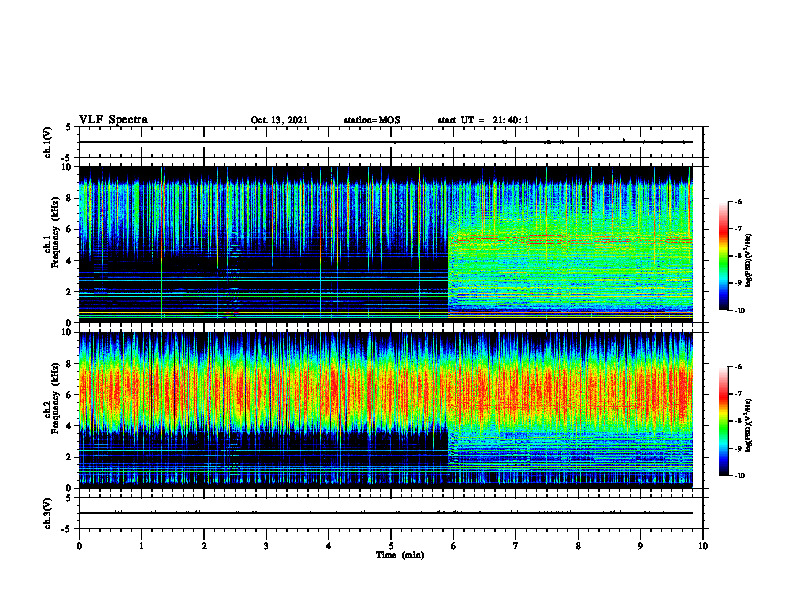
Task: Click the ch.1 frequency tick label '4'
Action: (x=70, y=261)
